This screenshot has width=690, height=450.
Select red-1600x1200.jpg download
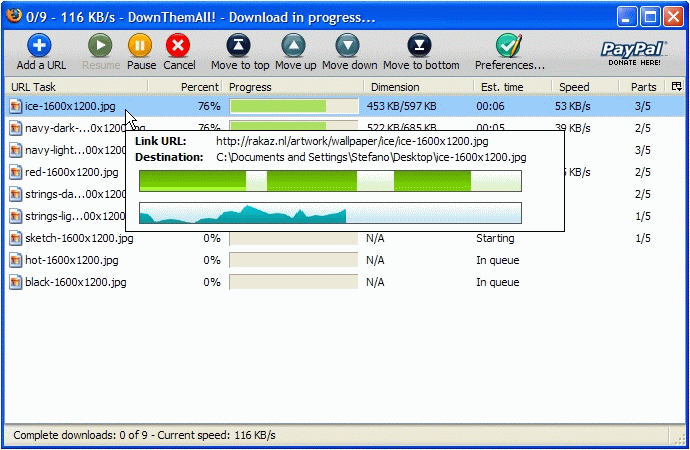click(72, 172)
